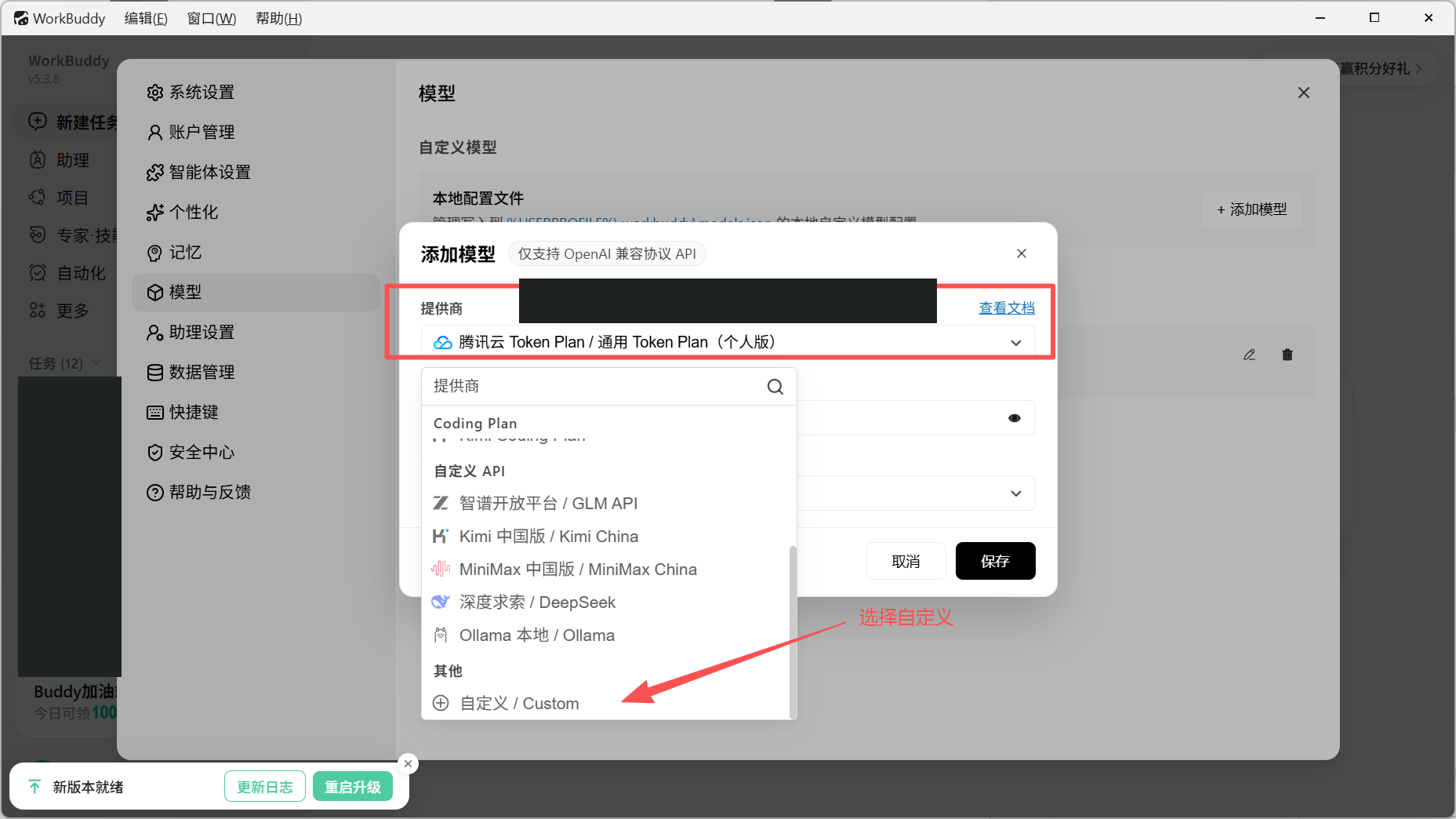Image resolution: width=1456 pixels, height=819 pixels.
Task: Click 新建任务 in main sidebar
Action: click(73, 122)
